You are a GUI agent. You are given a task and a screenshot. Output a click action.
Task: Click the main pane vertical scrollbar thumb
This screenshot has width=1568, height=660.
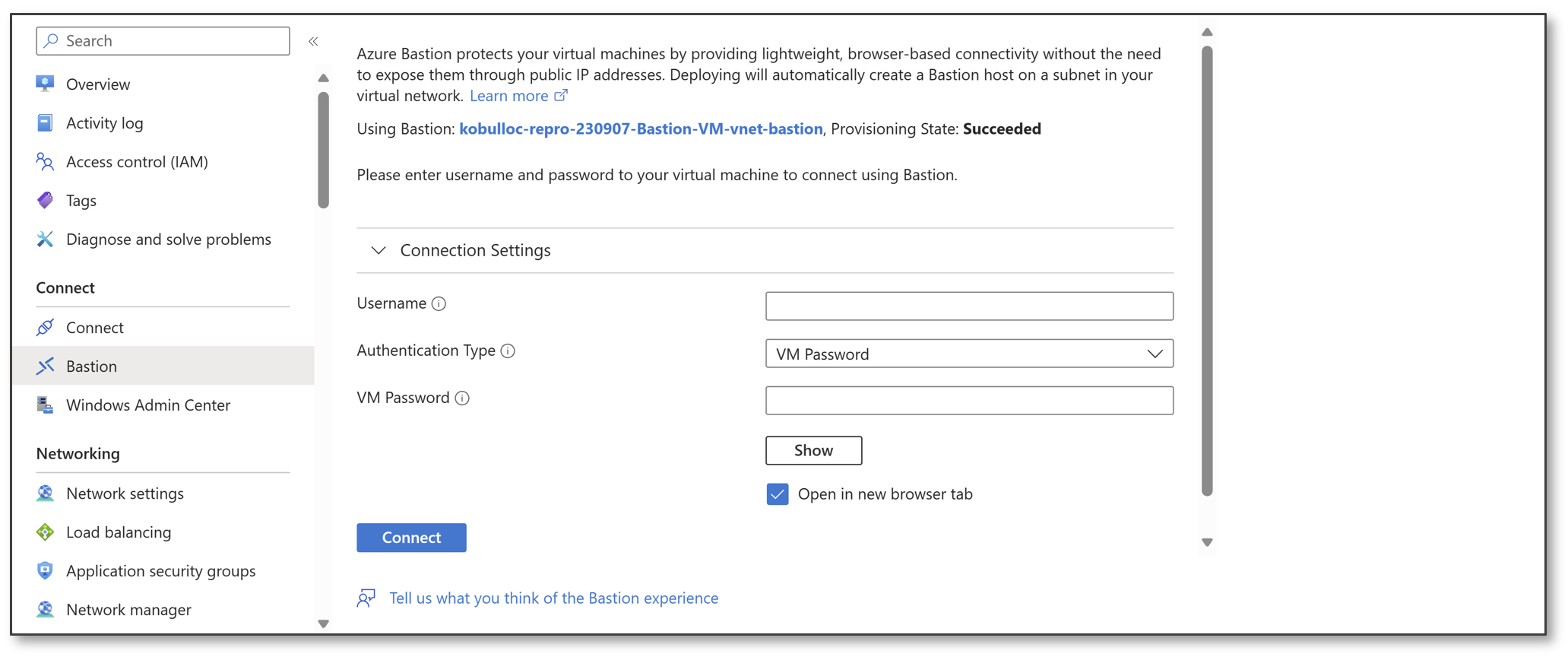click(1207, 271)
